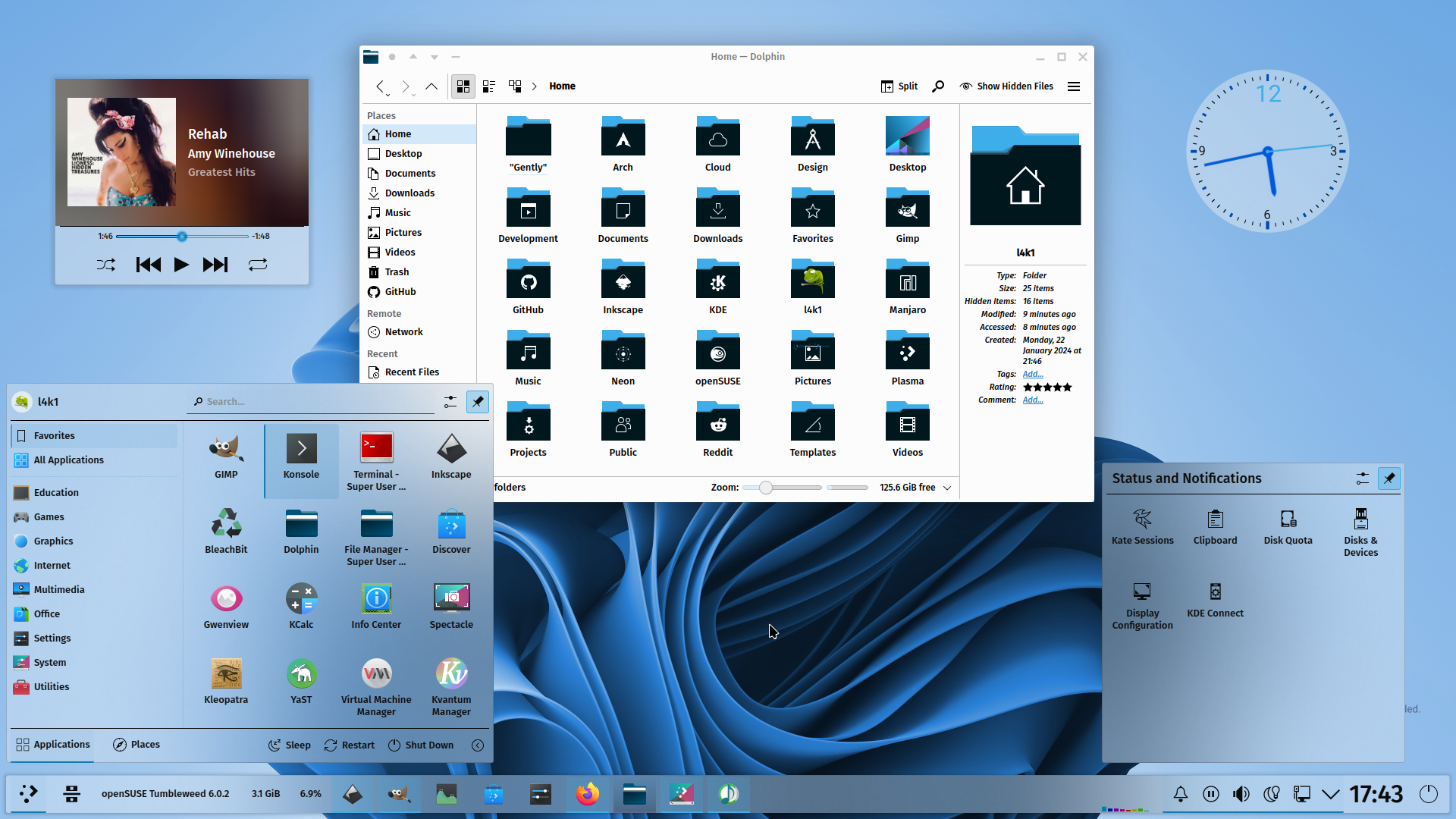Open Status and Notifications configure options

pyautogui.click(x=1363, y=479)
